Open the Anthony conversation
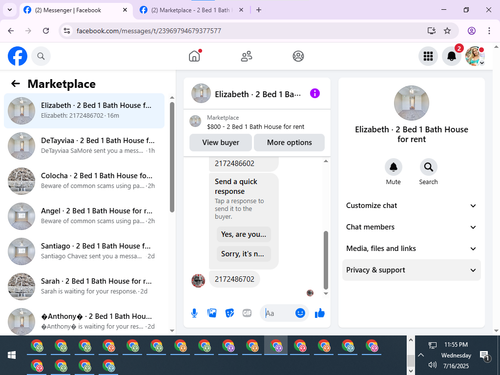Image resolution: width=500 pixels, height=375 pixels. 84,321
